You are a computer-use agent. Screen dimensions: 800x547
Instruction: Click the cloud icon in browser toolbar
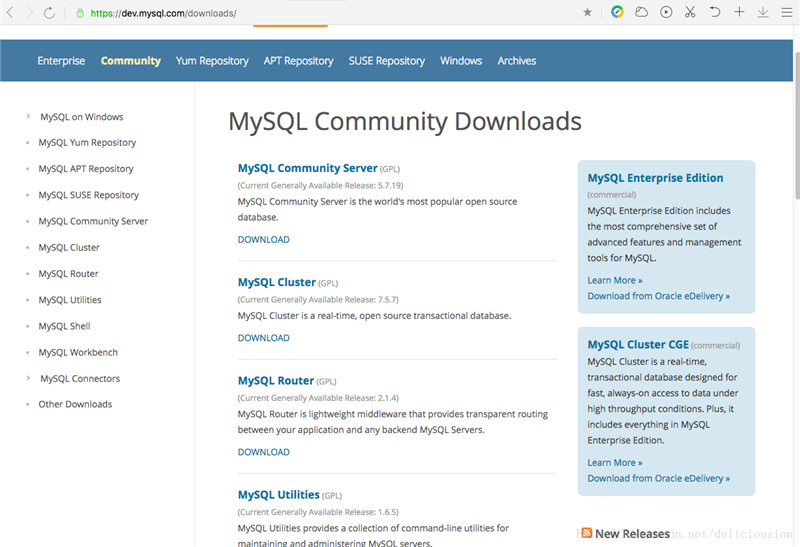(642, 12)
